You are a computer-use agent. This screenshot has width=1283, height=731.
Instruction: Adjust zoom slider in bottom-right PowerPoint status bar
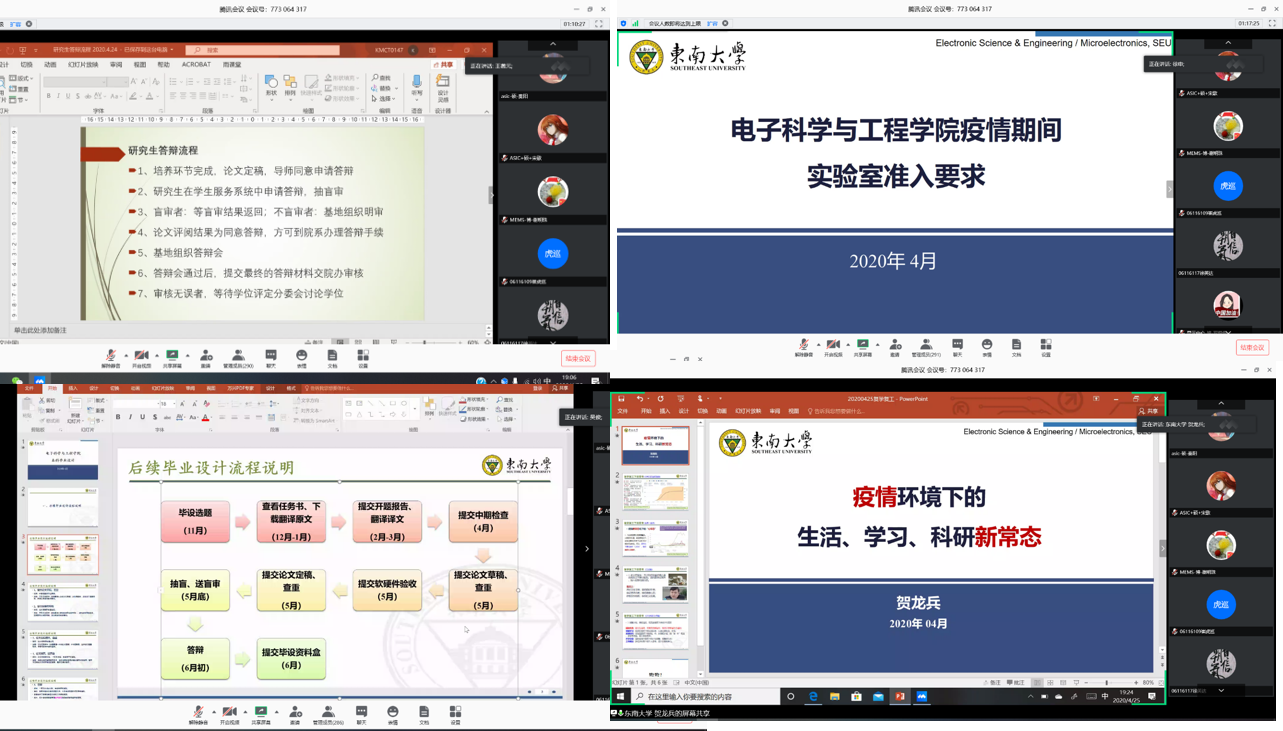(1107, 683)
